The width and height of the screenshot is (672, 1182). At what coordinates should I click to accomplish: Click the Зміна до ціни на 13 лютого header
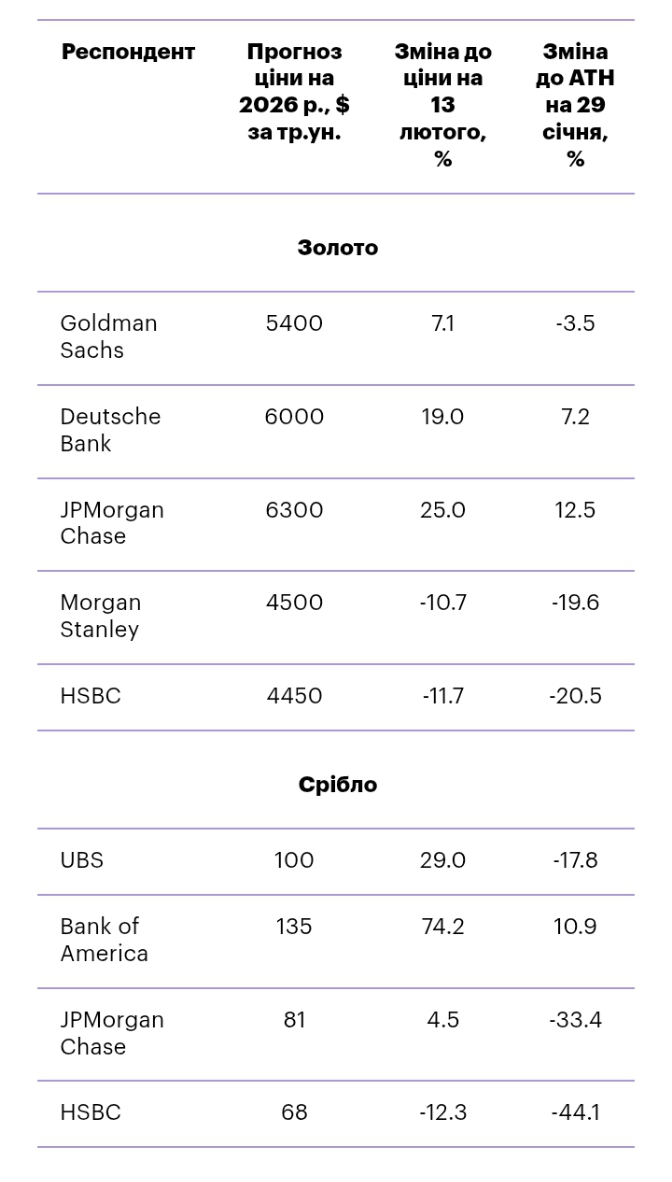(443, 105)
